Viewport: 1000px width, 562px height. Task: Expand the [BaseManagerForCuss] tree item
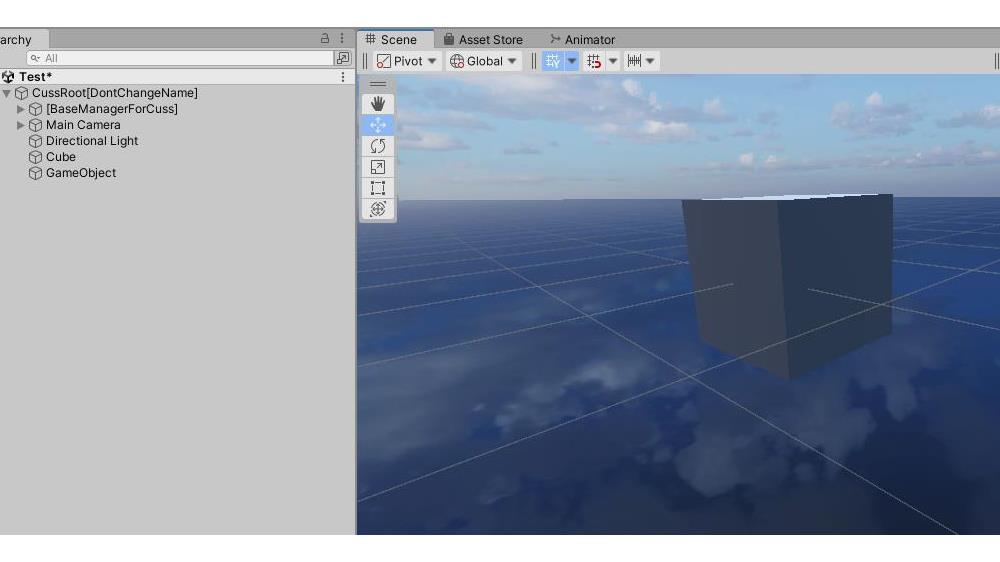(21, 109)
